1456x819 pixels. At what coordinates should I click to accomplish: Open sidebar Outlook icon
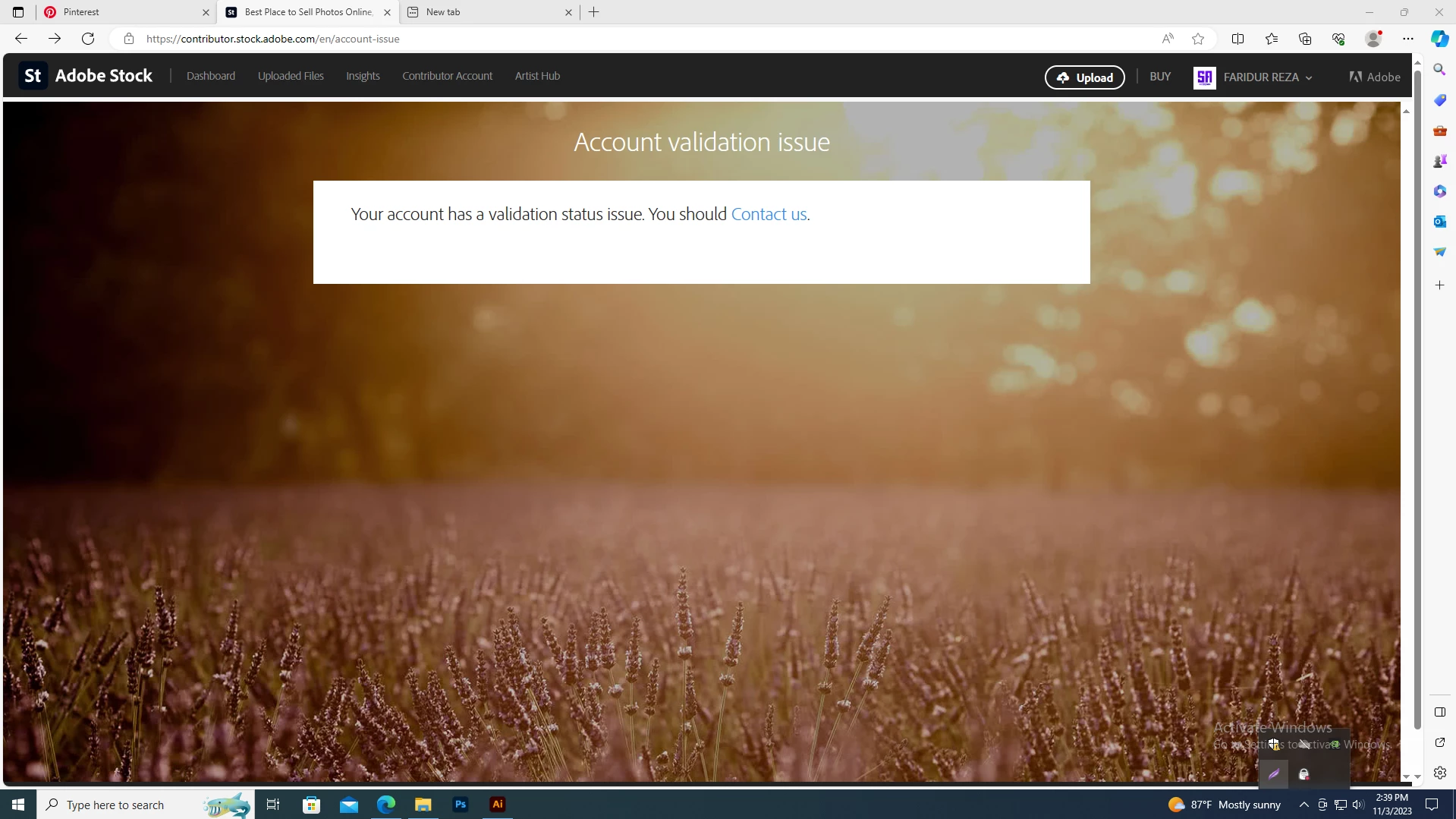tap(1439, 222)
